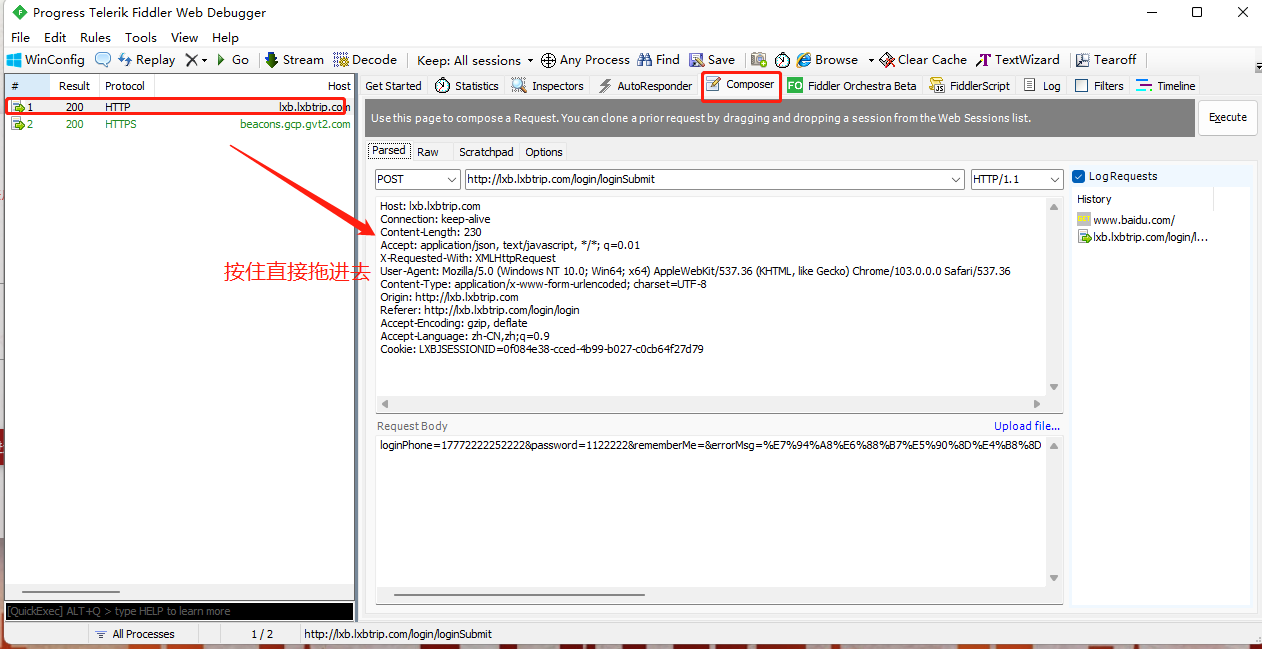Click the stopwatch timer icon

coord(782,60)
